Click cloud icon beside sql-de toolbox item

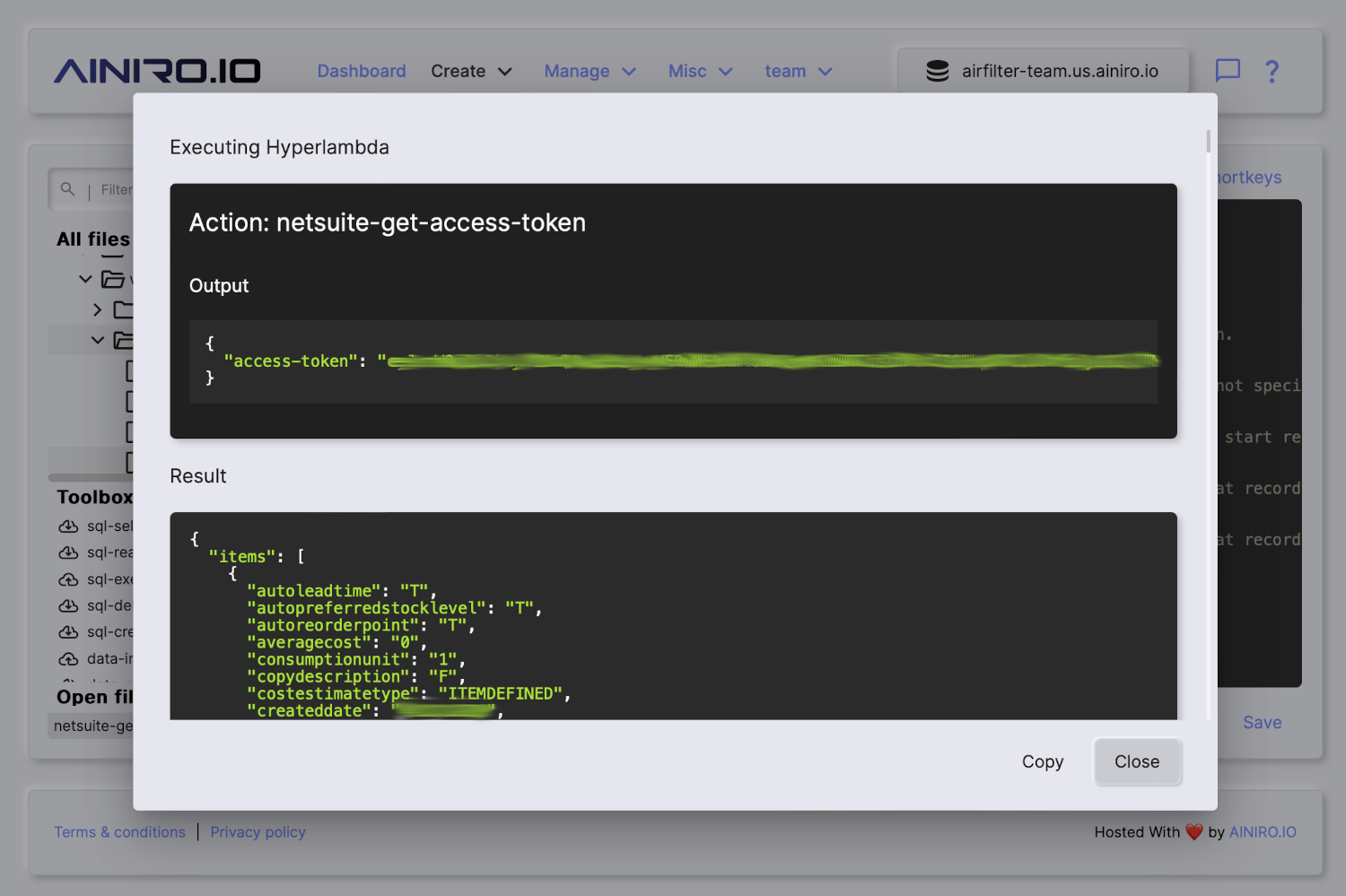coord(68,605)
